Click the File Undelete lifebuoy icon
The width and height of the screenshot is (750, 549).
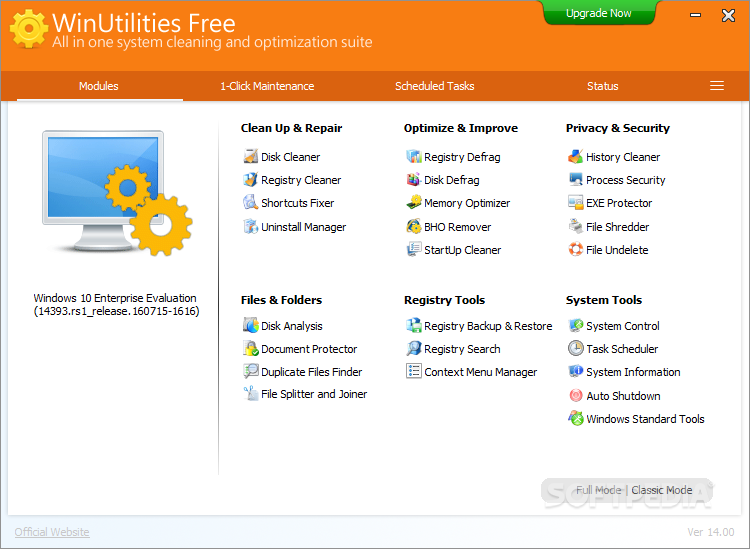pos(576,250)
